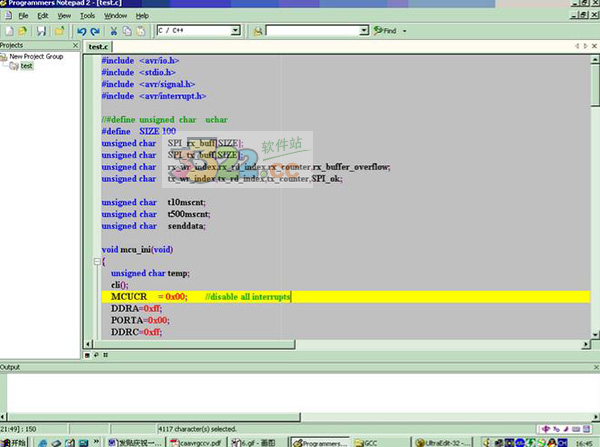This screenshot has width=600, height=447.
Task: Select New Project Group in the tree
Action: tap(36, 57)
